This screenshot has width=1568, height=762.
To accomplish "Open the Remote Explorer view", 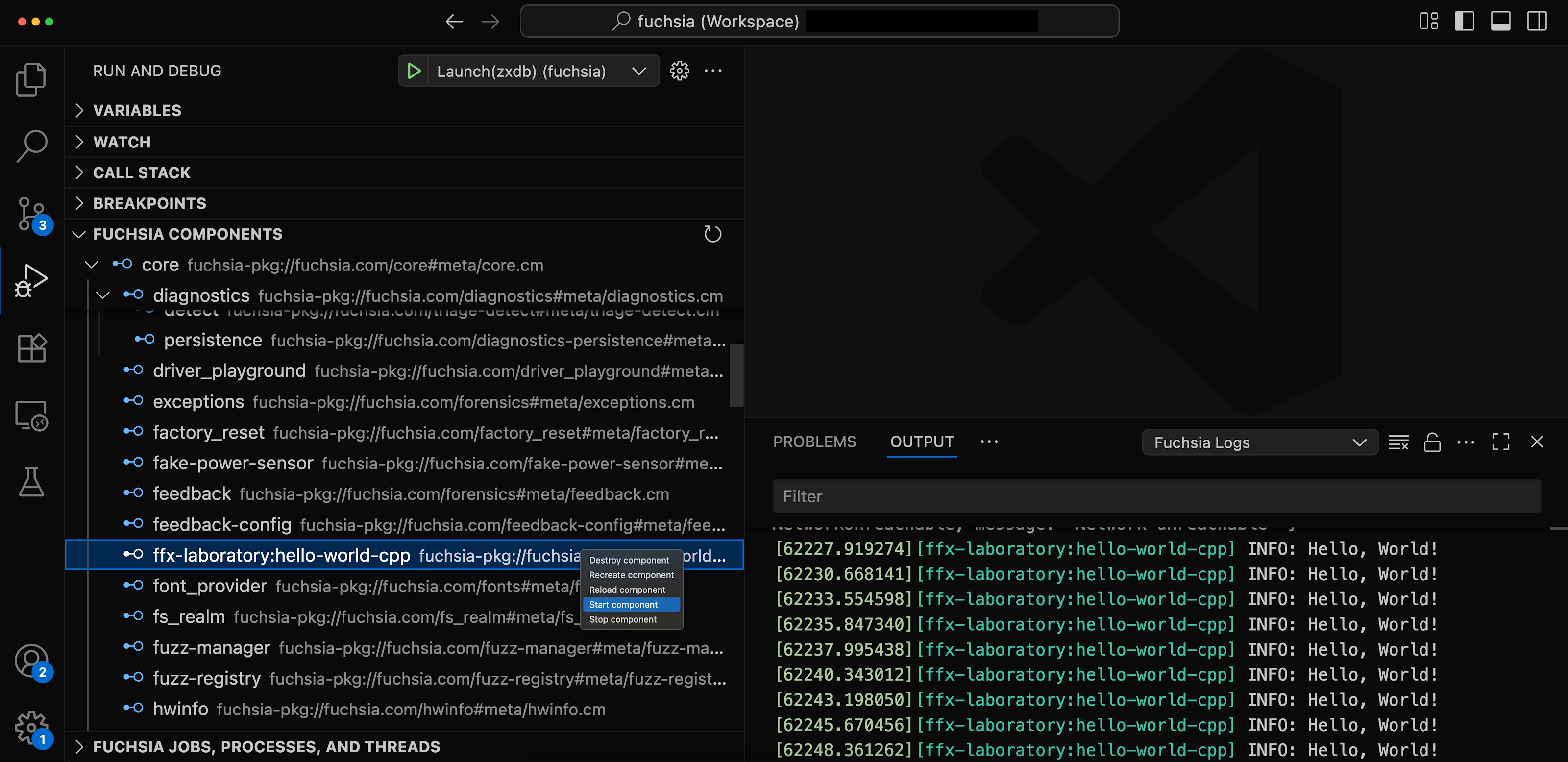I will click(x=31, y=415).
